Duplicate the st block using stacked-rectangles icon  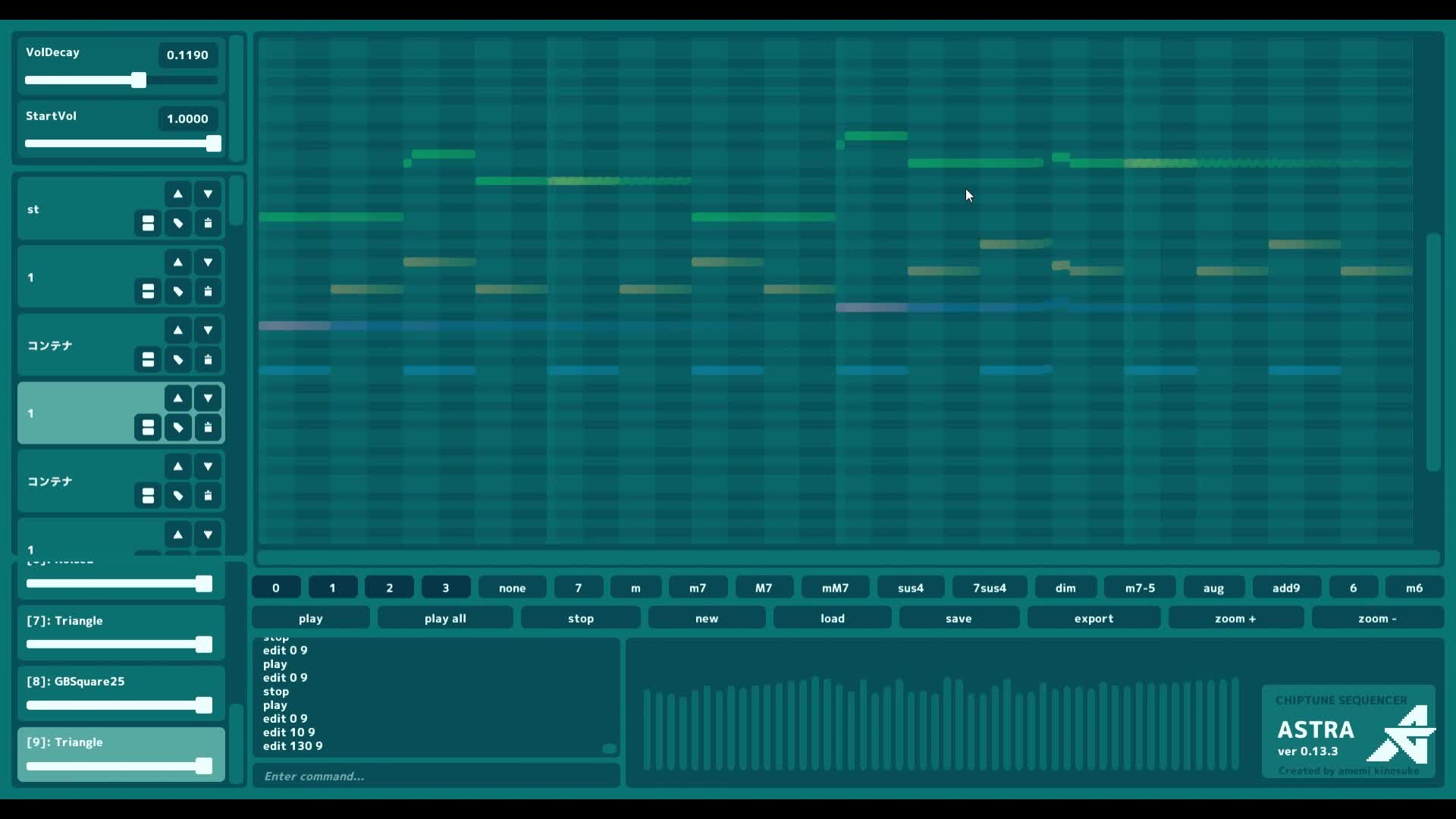(x=148, y=224)
